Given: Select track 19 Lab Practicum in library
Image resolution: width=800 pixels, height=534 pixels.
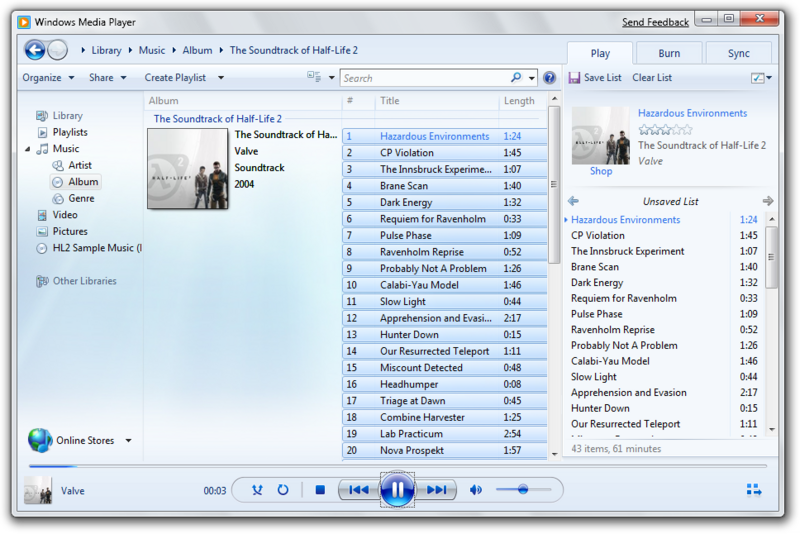Looking at the screenshot, I should (444, 434).
